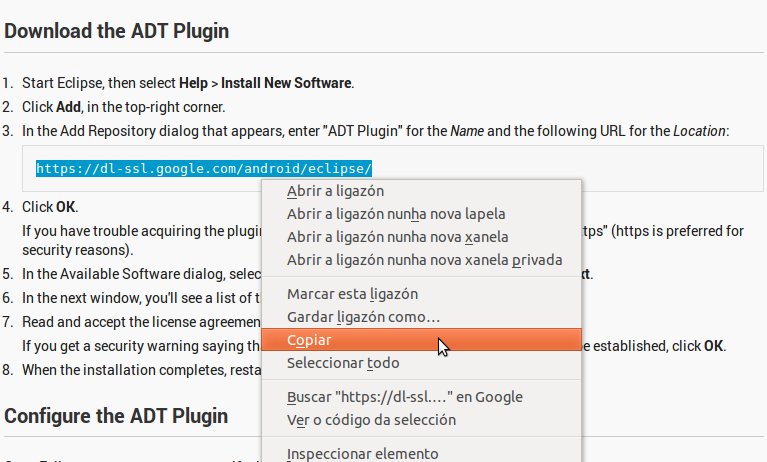Click 'When the installation completes' step text
Image resolution: width=767 pixels, height=462 pixels.
(142, 370)
